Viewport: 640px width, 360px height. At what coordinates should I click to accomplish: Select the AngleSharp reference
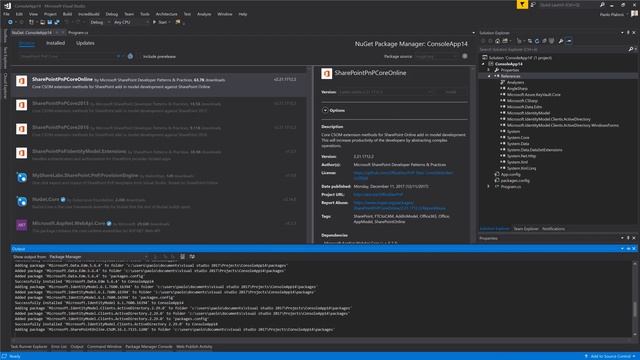click(x=517, y=89)
